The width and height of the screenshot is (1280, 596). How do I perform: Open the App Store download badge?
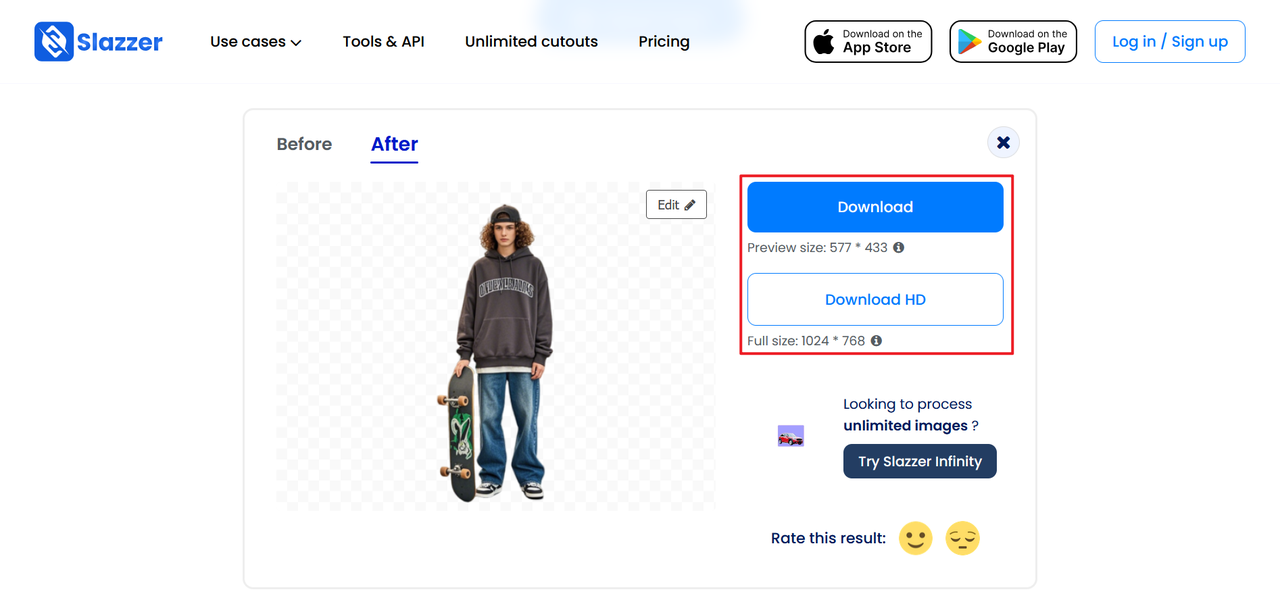[868, 42]
